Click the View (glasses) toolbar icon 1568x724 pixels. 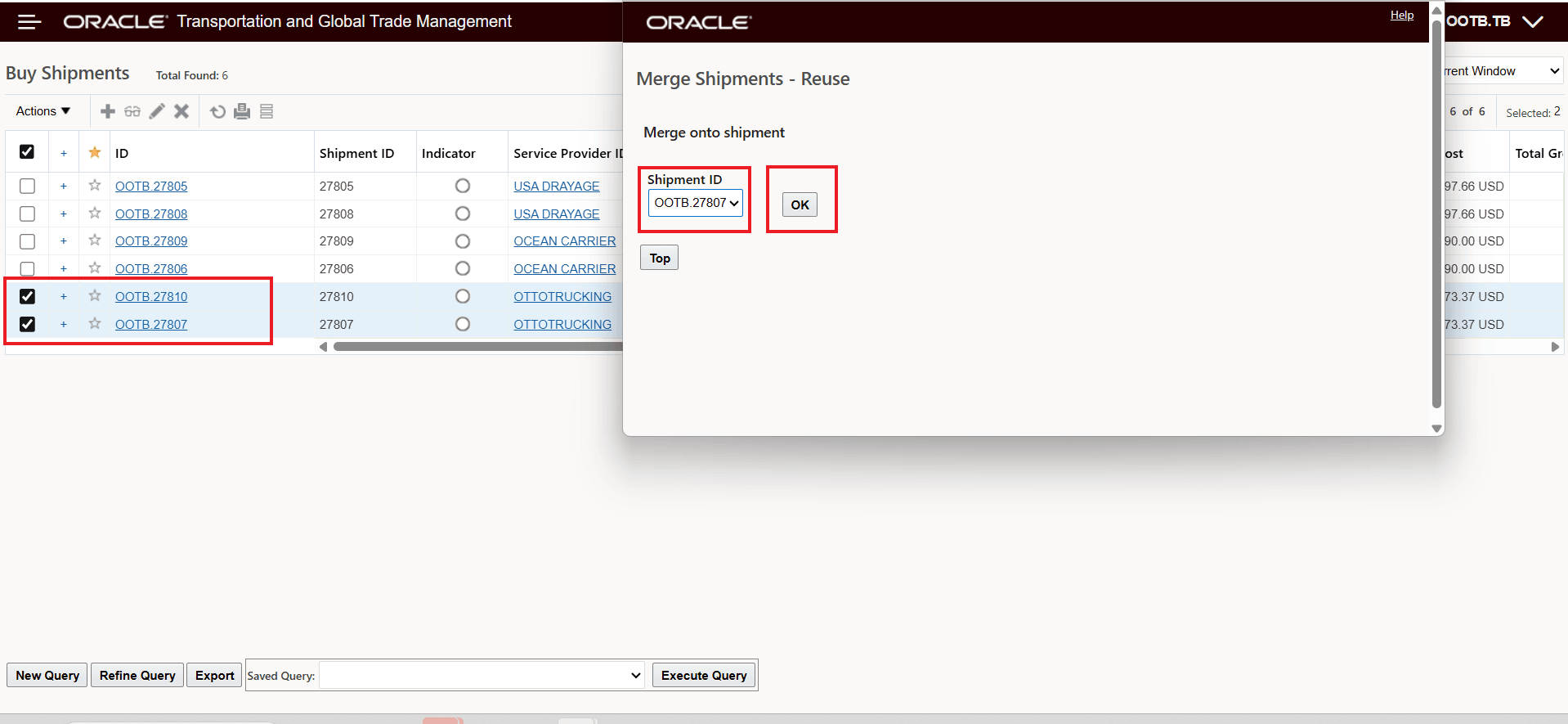click(132, 111)
